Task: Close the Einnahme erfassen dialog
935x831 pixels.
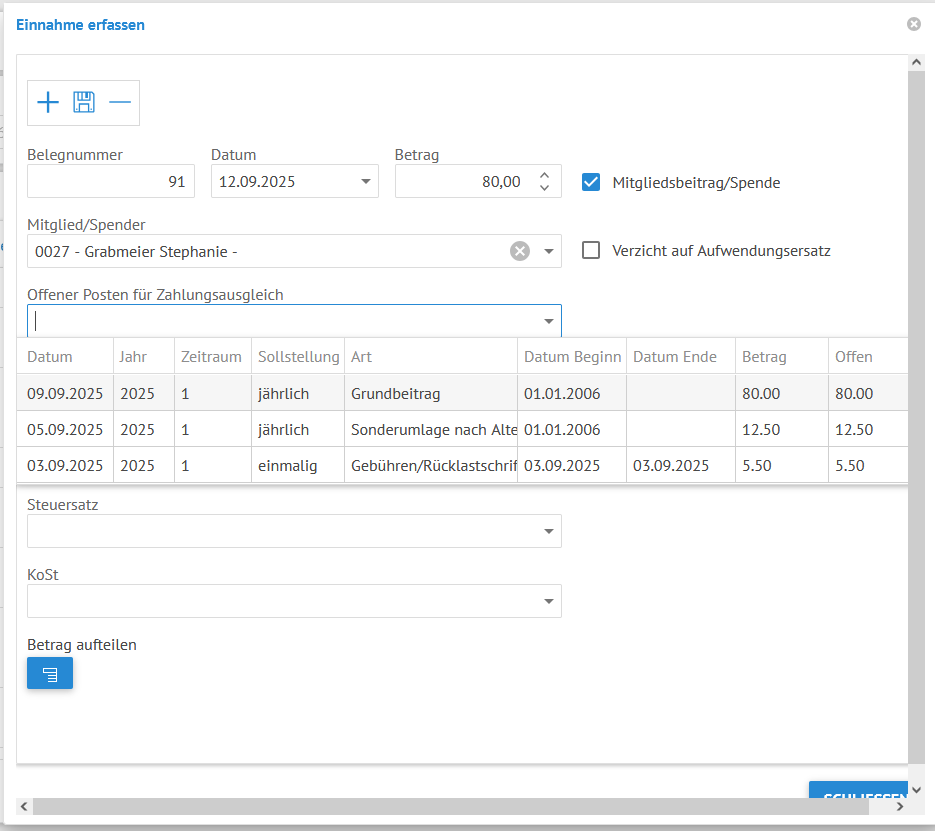Action: pyautogui.click(x=913, y=24)
